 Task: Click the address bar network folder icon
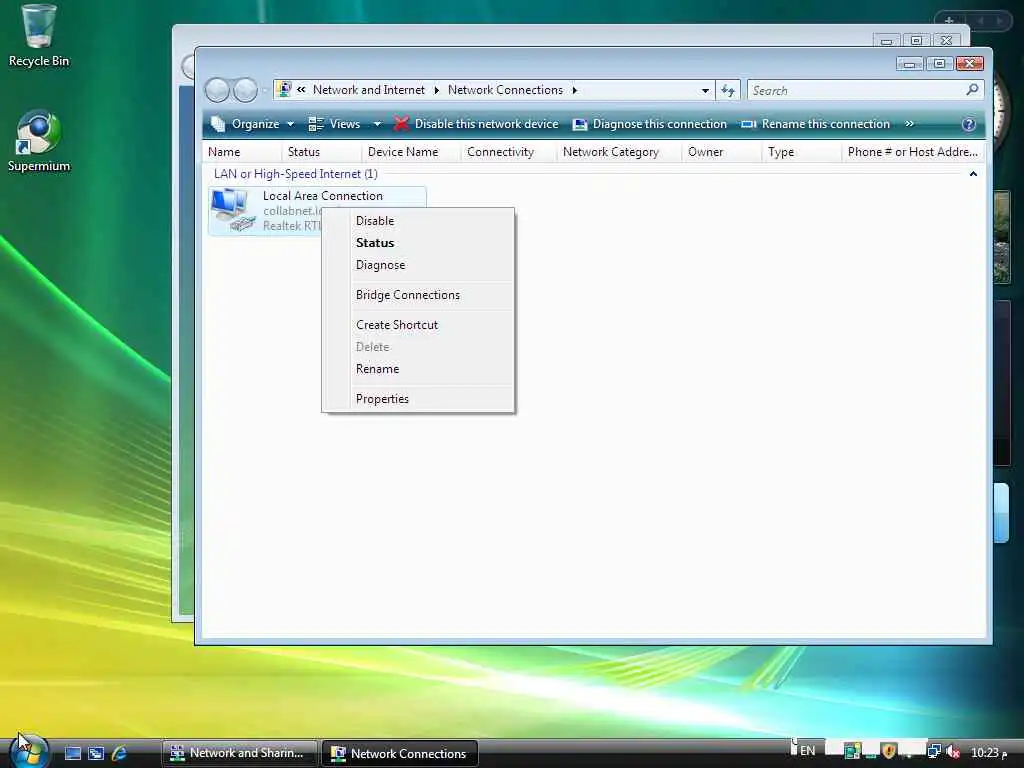[x=283, y=89]
